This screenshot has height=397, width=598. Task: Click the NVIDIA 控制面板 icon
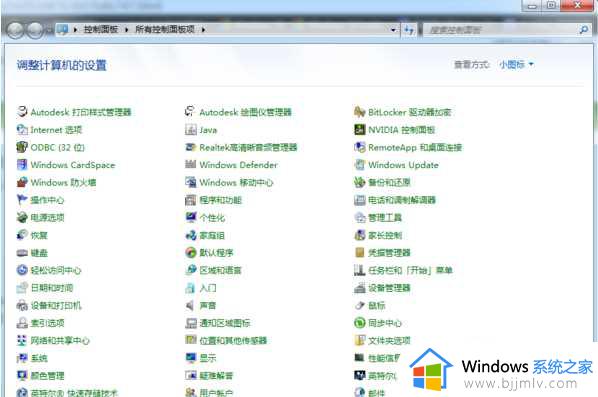coord(359,130)
